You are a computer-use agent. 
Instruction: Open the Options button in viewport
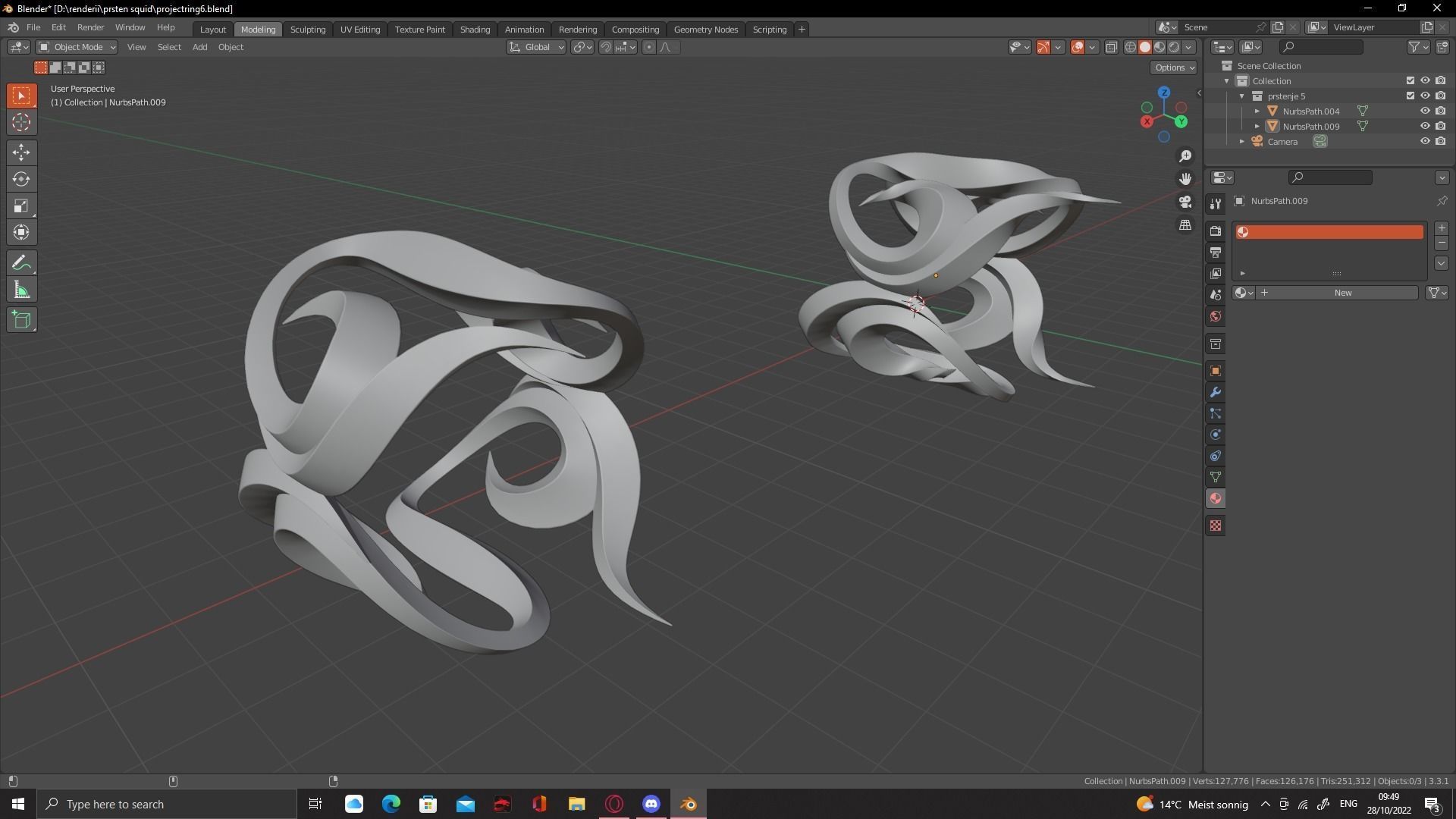1173,67
